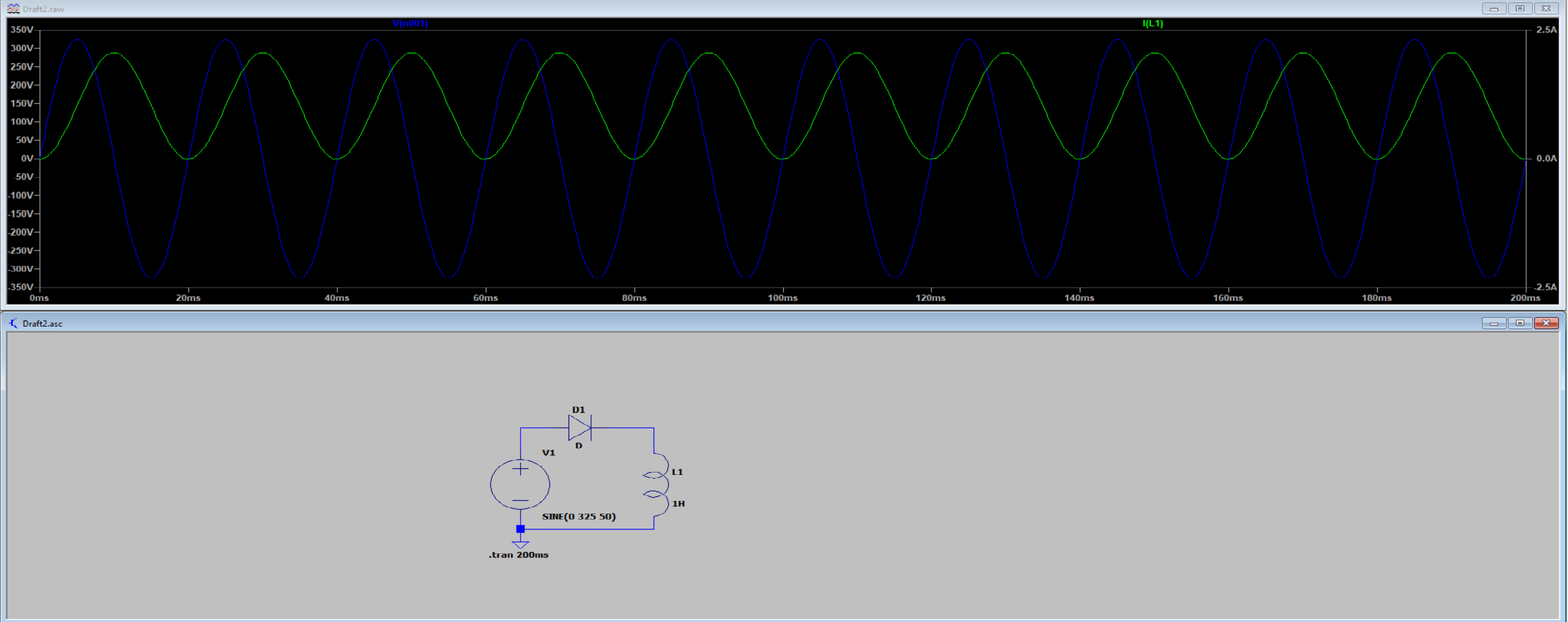Click the '140ms' time axis label
This screenshot has height=622, width=1568.
coord(1079,298)
